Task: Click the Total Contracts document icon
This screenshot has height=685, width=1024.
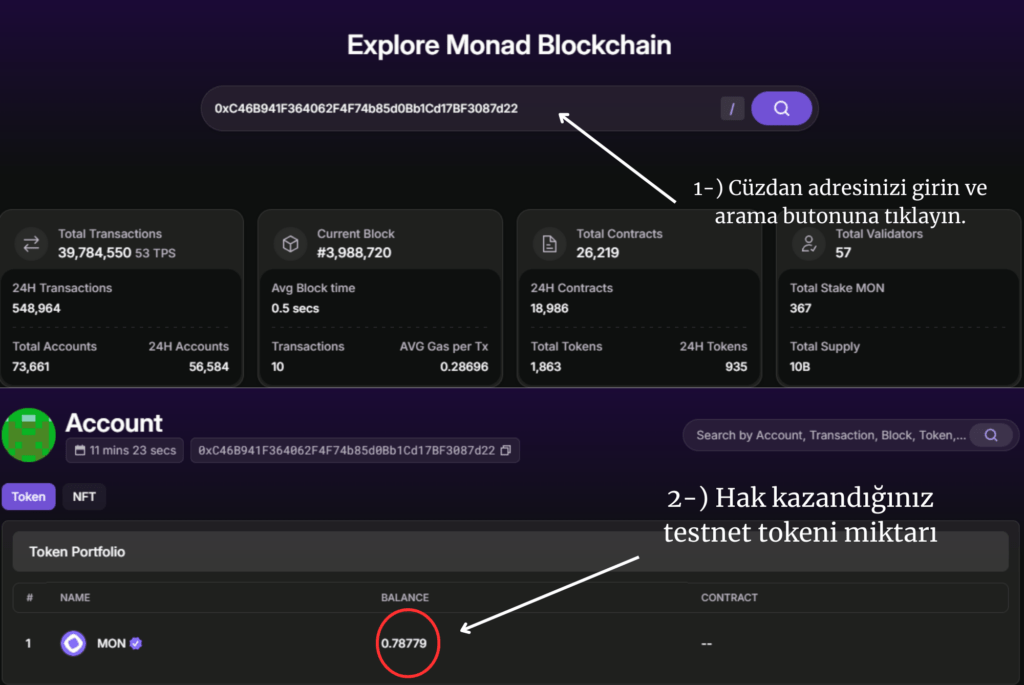Action: pos(548,243)
